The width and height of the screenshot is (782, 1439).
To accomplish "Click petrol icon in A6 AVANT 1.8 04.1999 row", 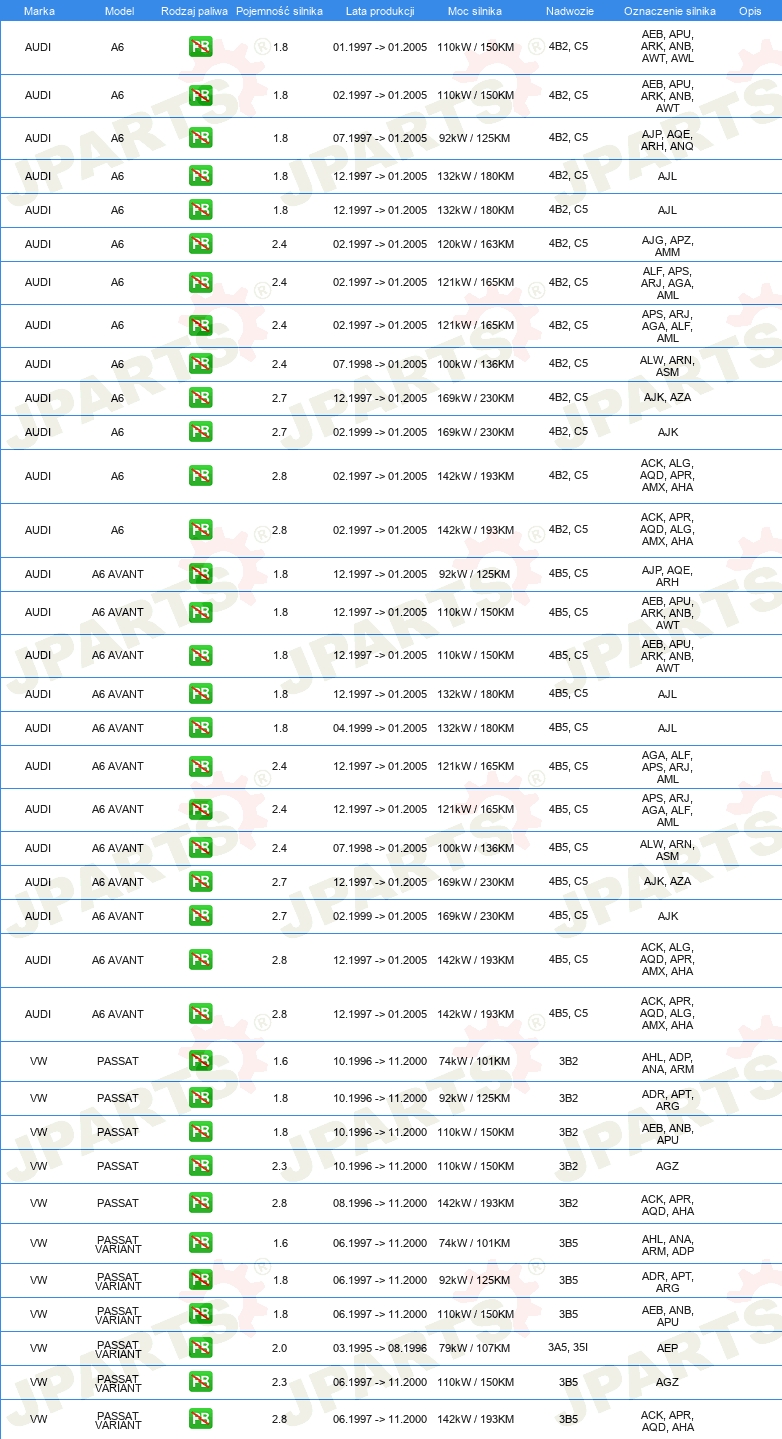I will click(200, 728).
